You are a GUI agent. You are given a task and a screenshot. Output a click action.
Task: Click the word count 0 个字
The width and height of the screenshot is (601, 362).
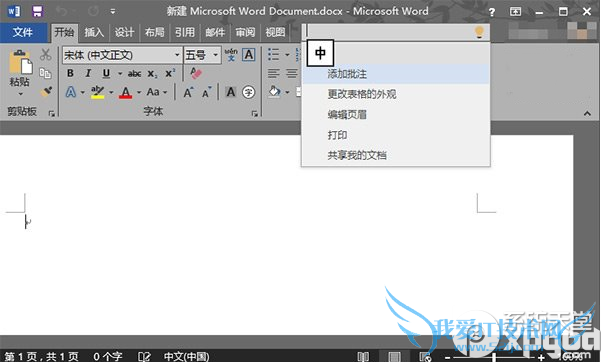coord(107,357)
